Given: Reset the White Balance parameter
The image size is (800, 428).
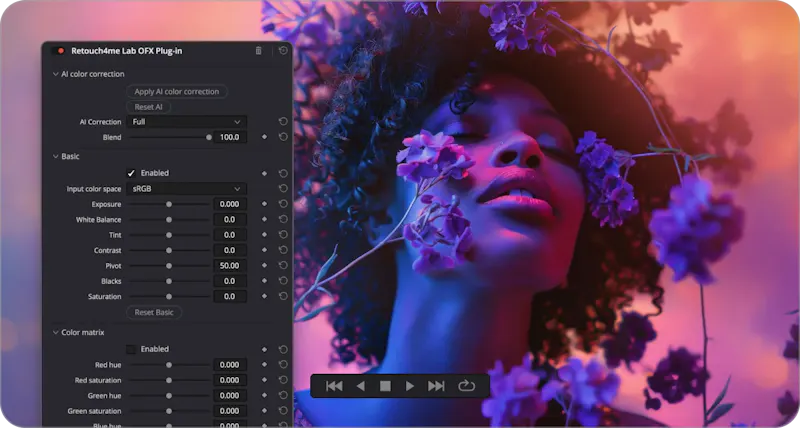Looking at the screenshot, I should (x=283, y=219).
